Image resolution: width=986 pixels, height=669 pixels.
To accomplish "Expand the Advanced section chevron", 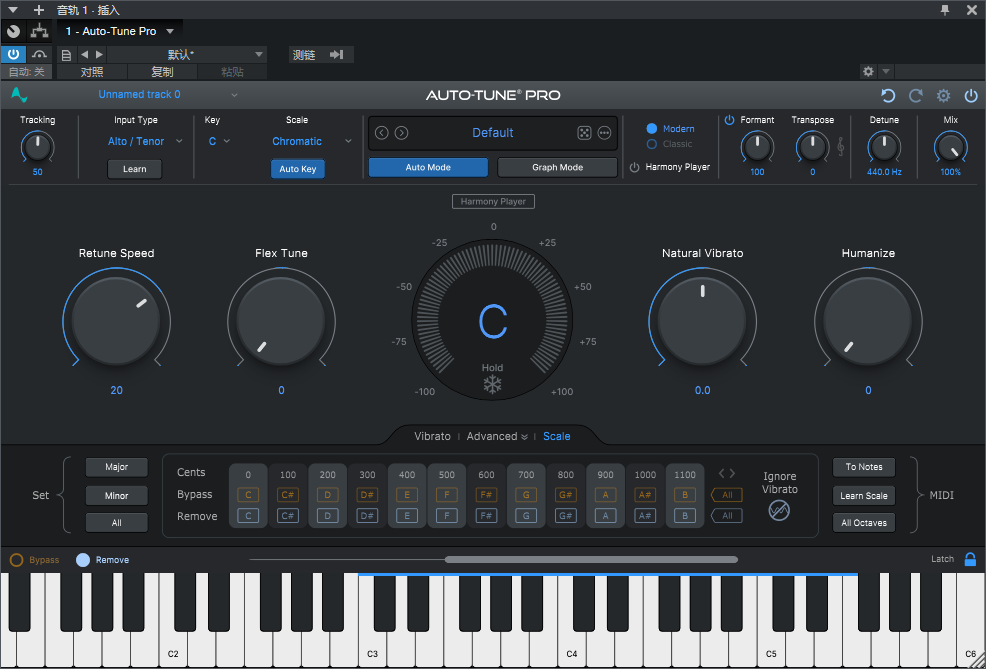I will (524, 436).
